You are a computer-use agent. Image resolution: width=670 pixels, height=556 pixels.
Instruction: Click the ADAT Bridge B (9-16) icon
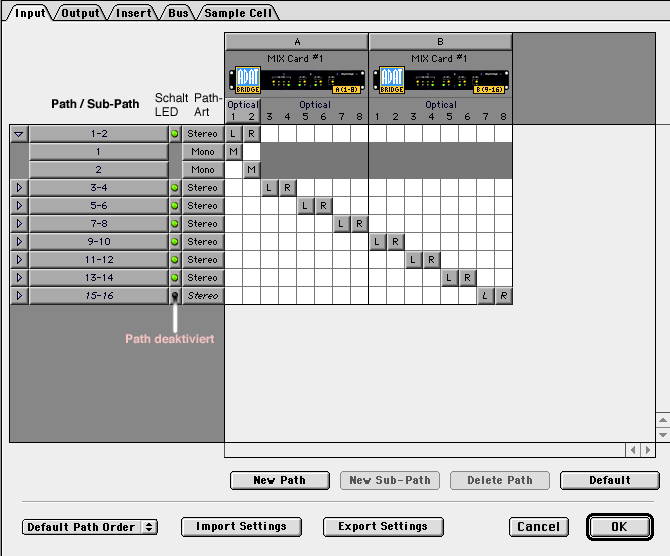[x=440, y=79]
